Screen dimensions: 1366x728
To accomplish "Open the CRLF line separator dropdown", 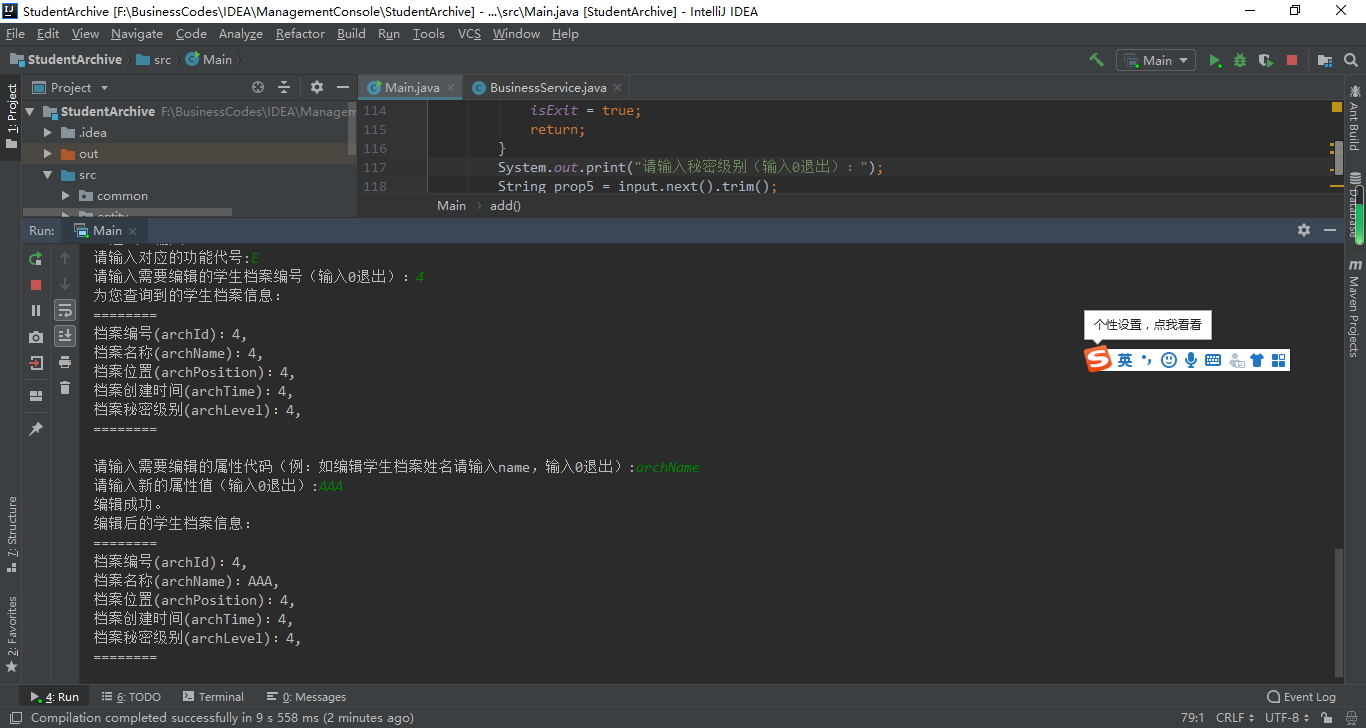I will [x=1235, y=717].
